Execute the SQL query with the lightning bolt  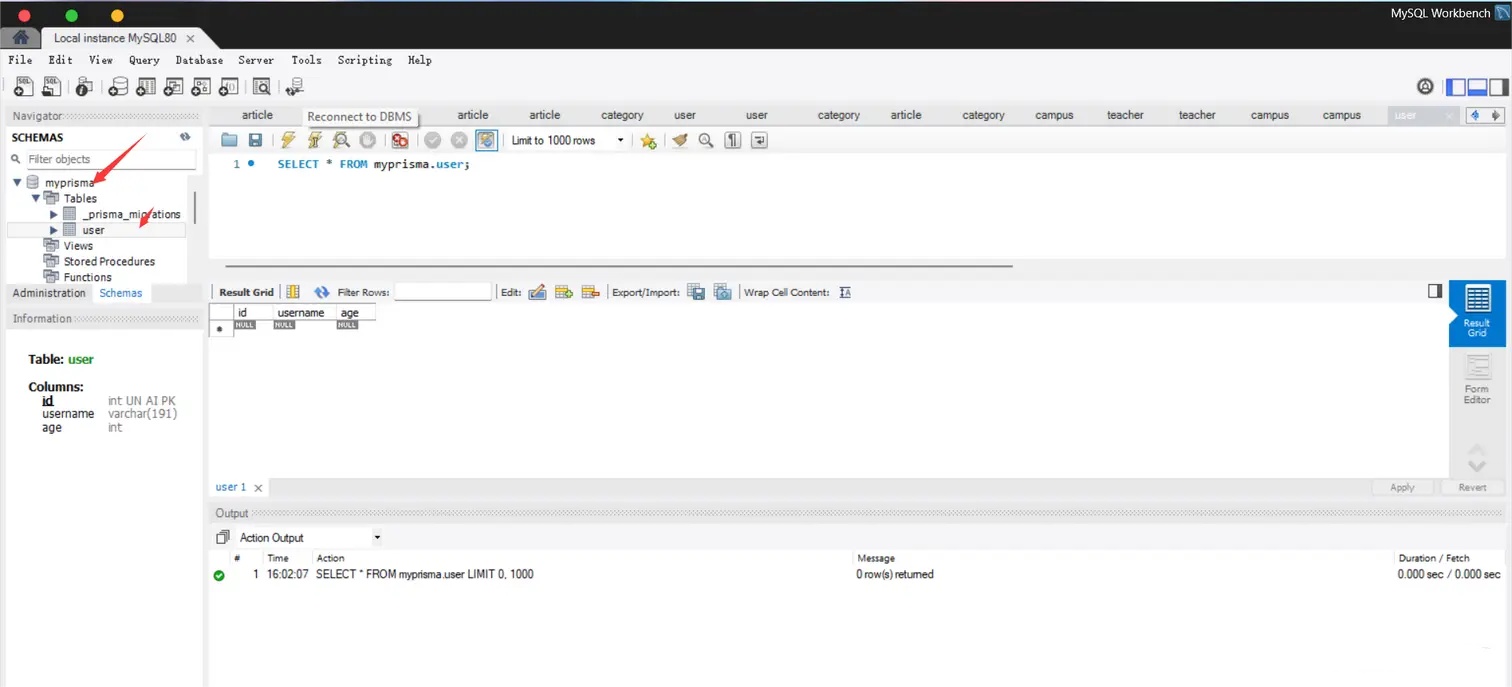point(288,141)
